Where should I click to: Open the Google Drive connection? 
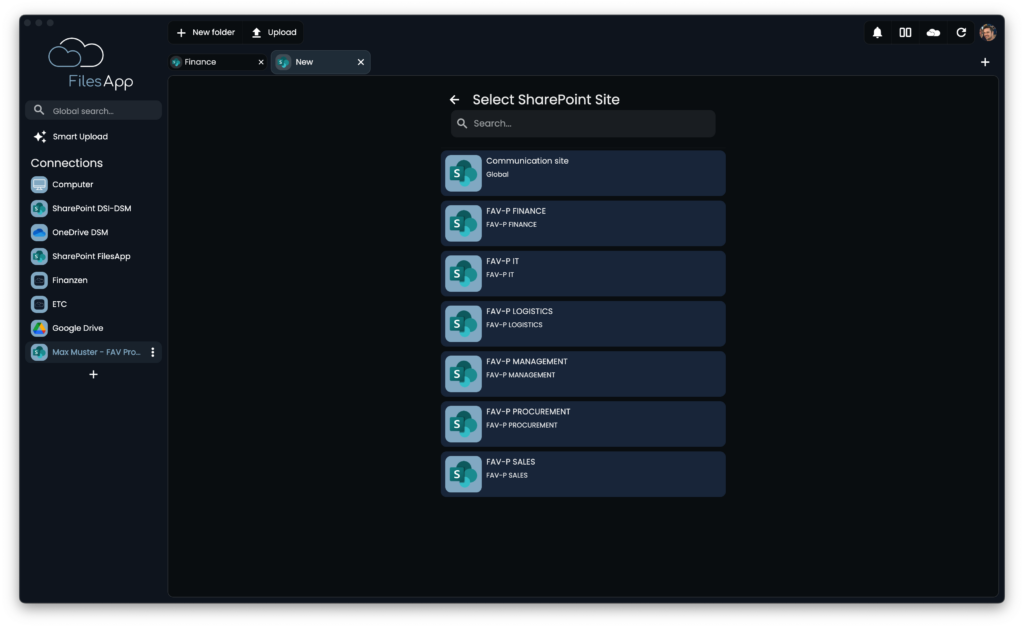pyautogui.click(x=93, y=328)
